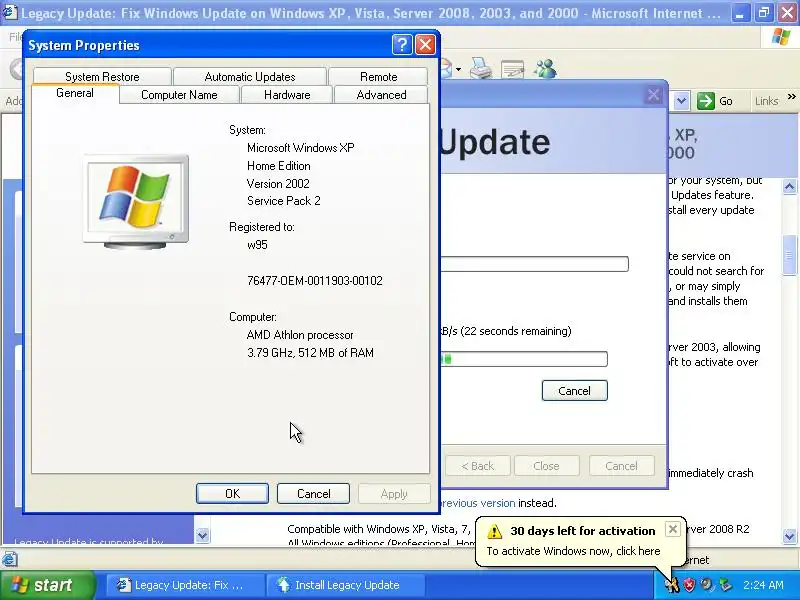Open the Computer Name tab
The width and height of the screenshot is (800, 600).
coord(179,95)
